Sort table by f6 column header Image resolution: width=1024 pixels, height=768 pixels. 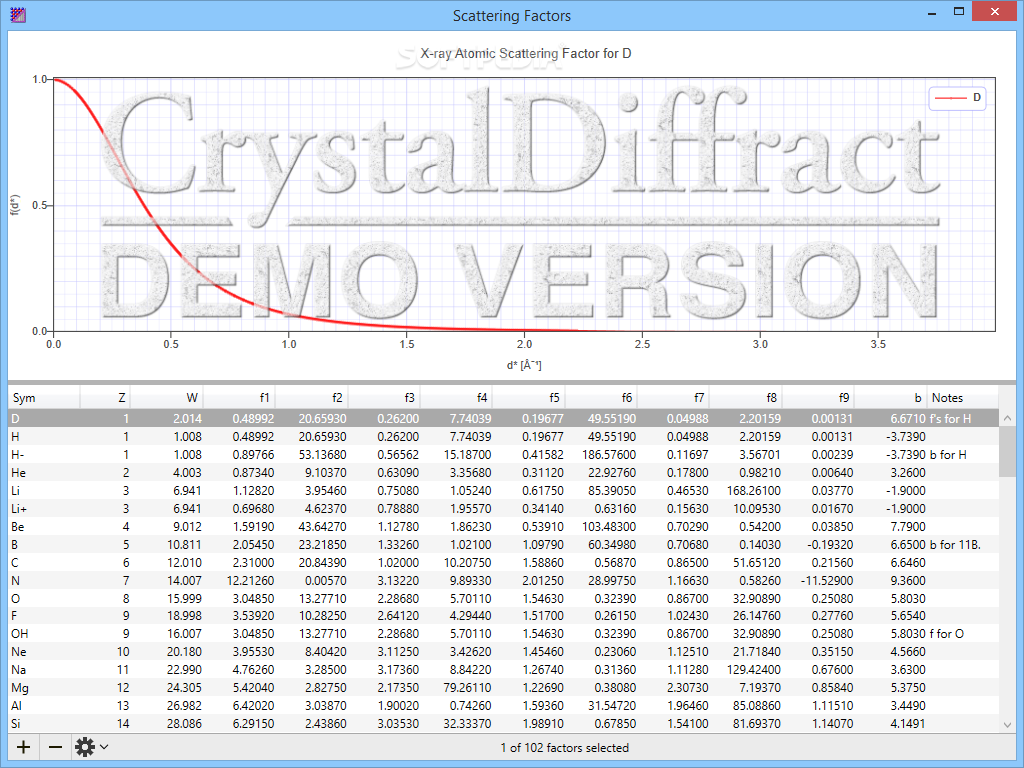point(601,398)
